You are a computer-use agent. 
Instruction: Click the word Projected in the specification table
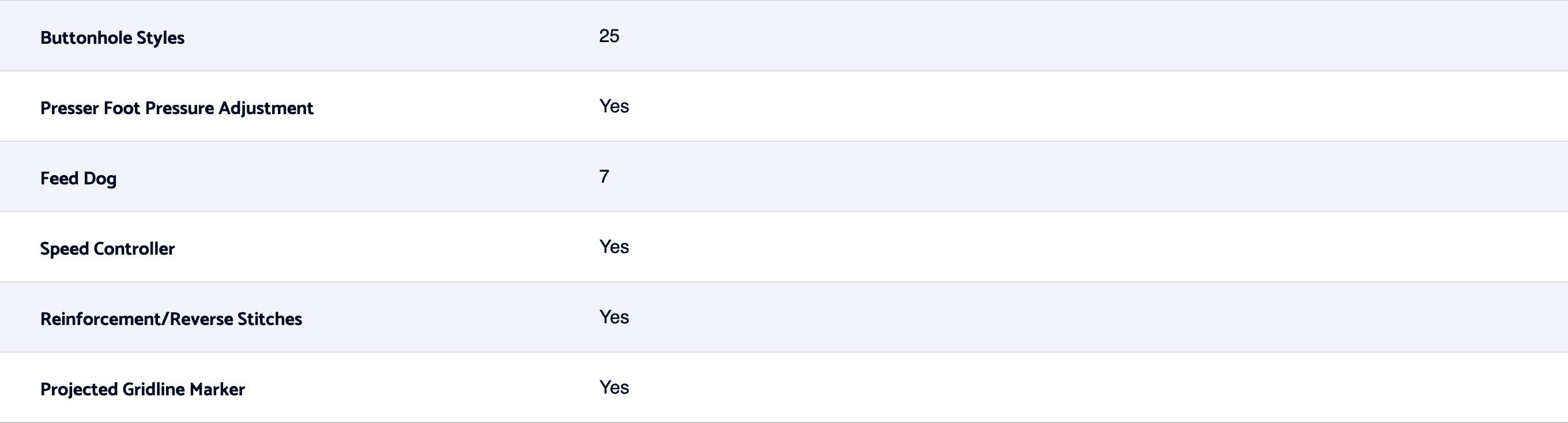(78, 390)
